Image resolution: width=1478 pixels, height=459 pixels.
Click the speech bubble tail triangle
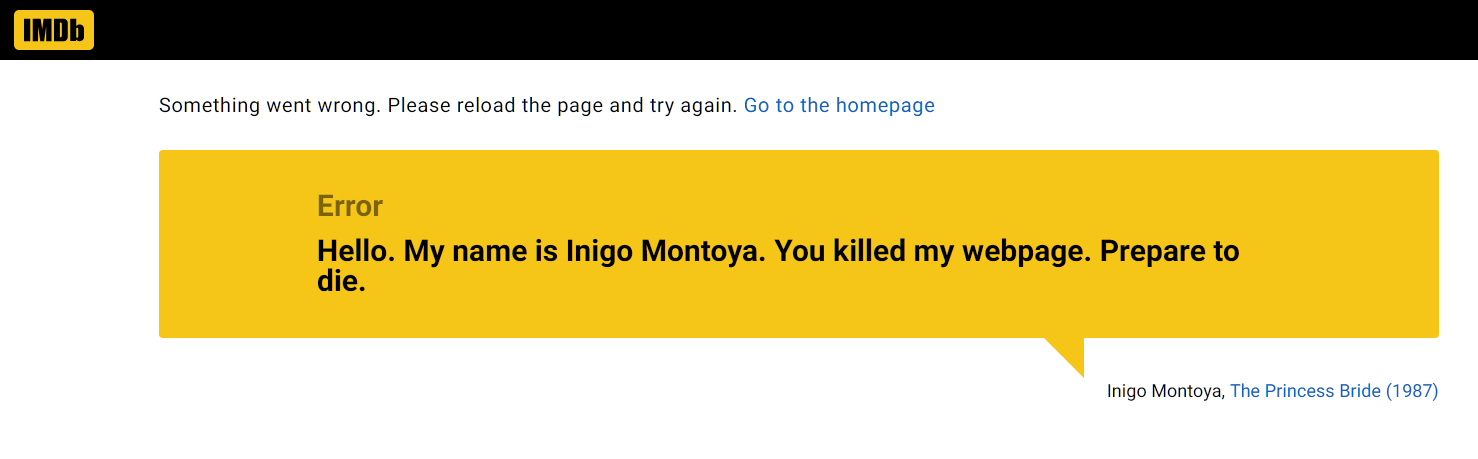(1070, 354)
